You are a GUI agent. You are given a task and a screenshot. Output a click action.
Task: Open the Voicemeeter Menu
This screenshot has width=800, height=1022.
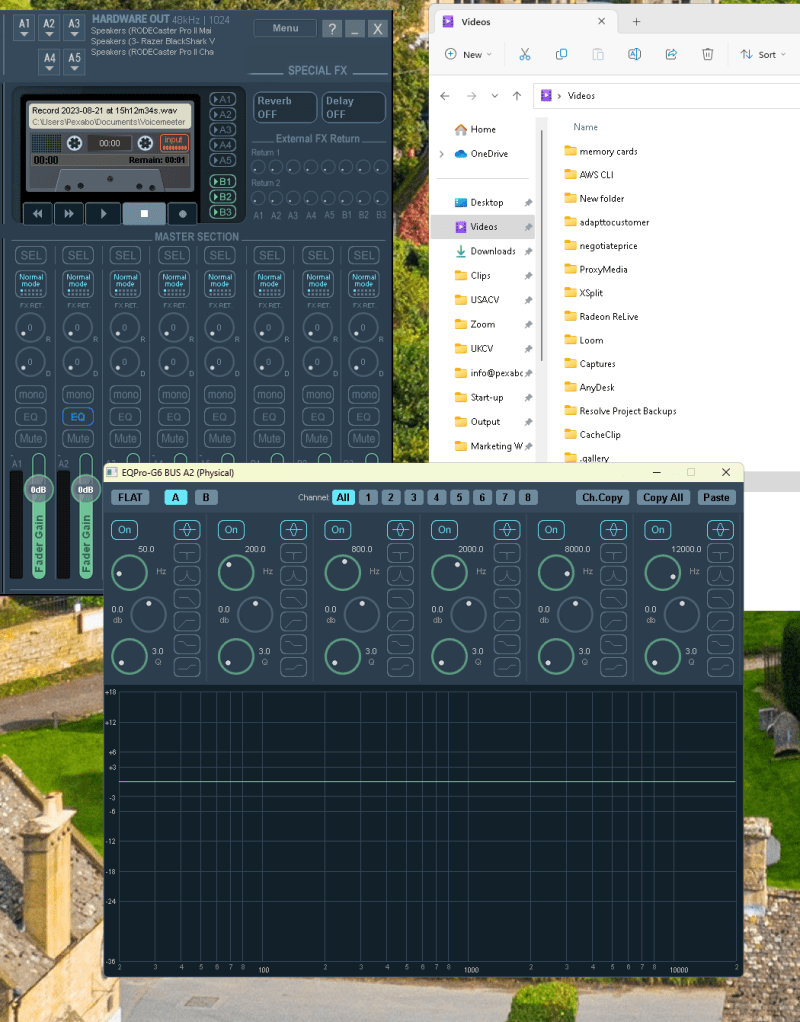(x=285, y=28)
